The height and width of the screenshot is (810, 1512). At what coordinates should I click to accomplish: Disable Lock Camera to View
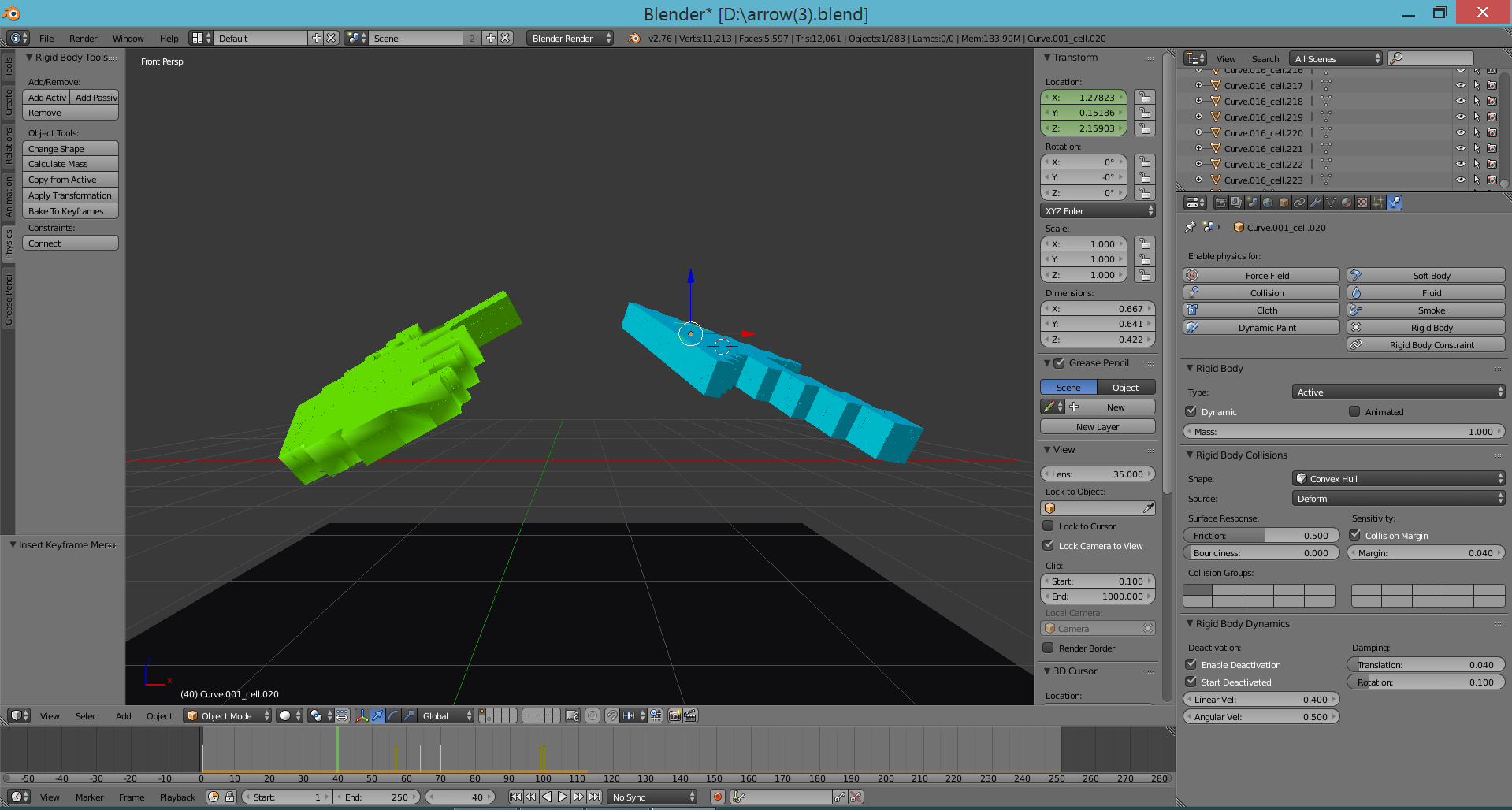coord(1048,545)
